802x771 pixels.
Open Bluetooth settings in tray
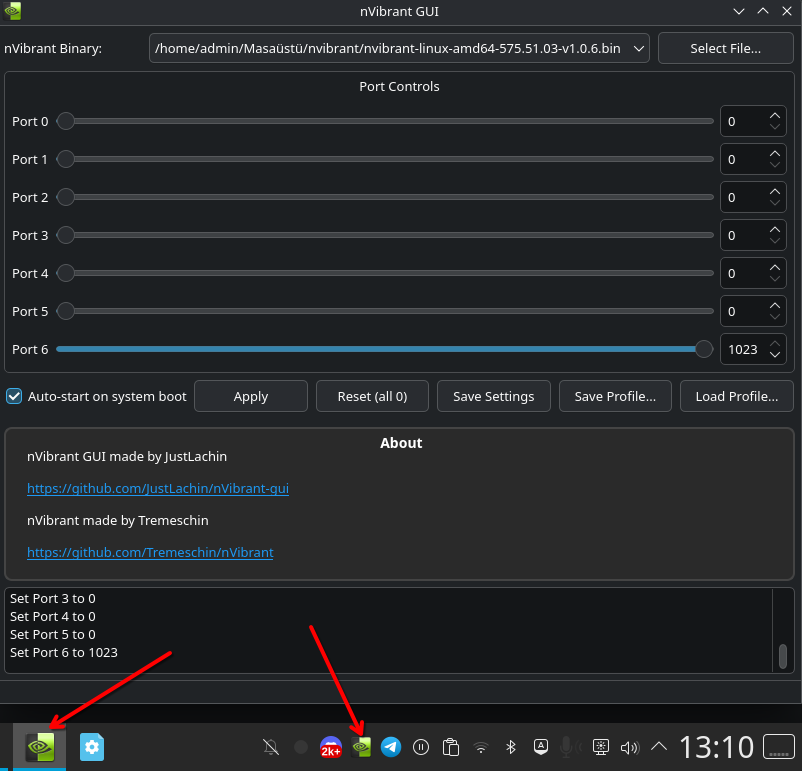pyautogui.click(x=510, y=747)
